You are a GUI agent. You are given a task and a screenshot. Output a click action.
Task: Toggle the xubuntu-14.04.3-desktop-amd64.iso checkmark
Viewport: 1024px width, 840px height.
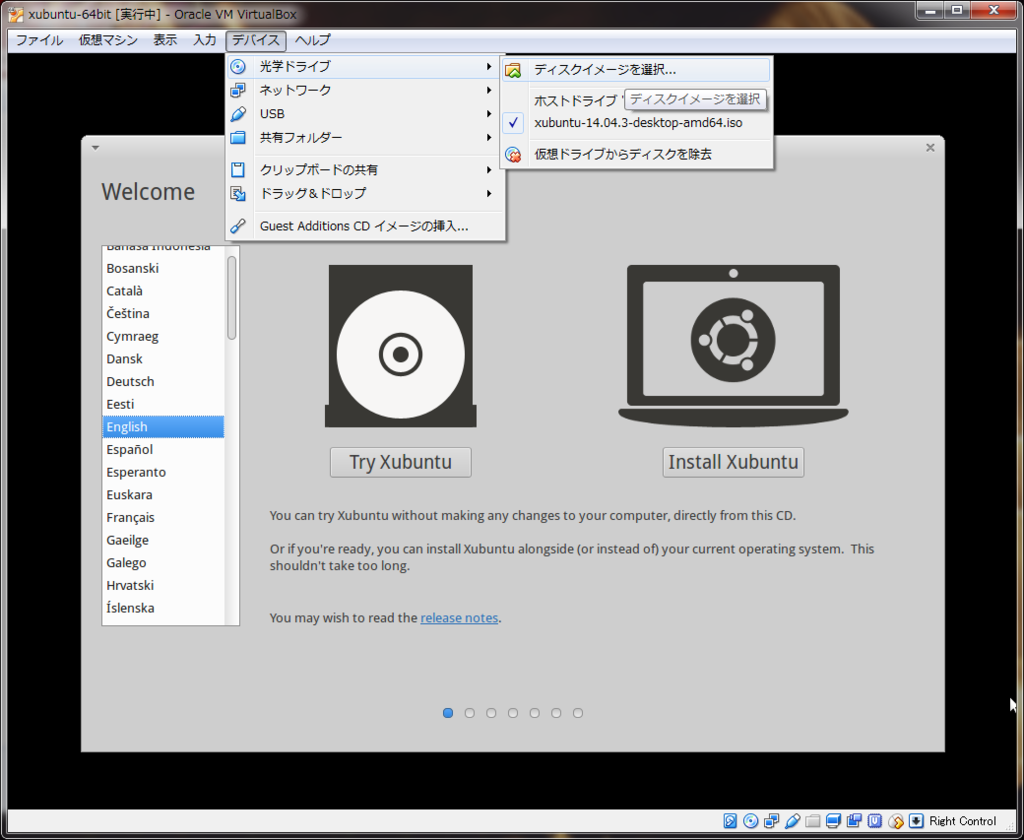(513, 123)
